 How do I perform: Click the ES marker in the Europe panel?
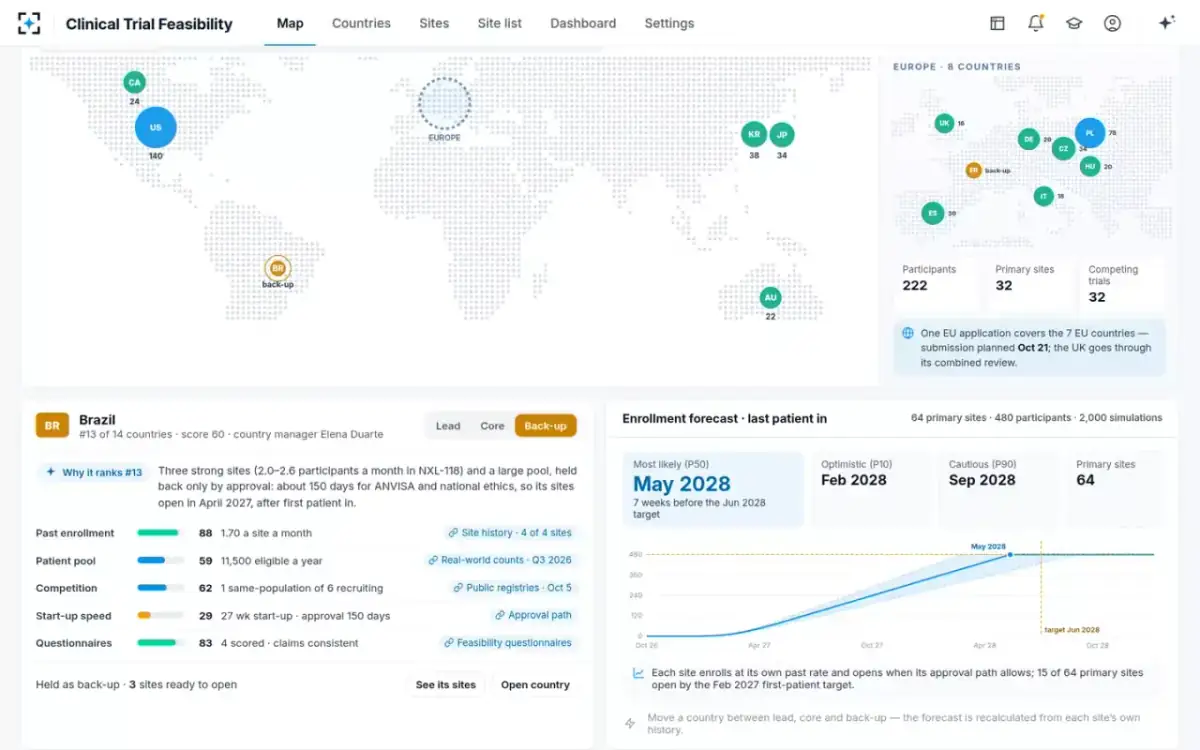[933, 213]
